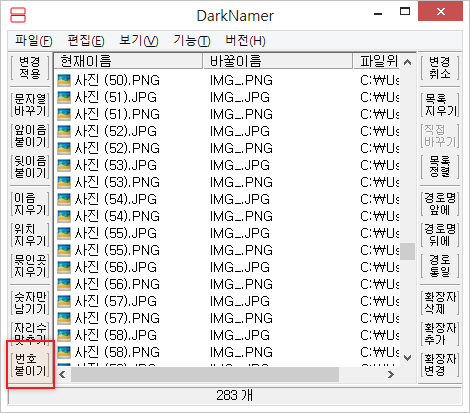Screen dimensions: 470x413
Task: Click the vertical scrollbar thumb
Action: [x=407, y=251]
